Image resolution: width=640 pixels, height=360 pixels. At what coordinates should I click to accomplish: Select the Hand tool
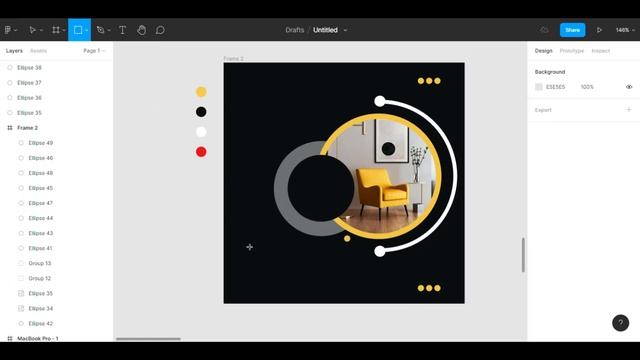point(141,30)
